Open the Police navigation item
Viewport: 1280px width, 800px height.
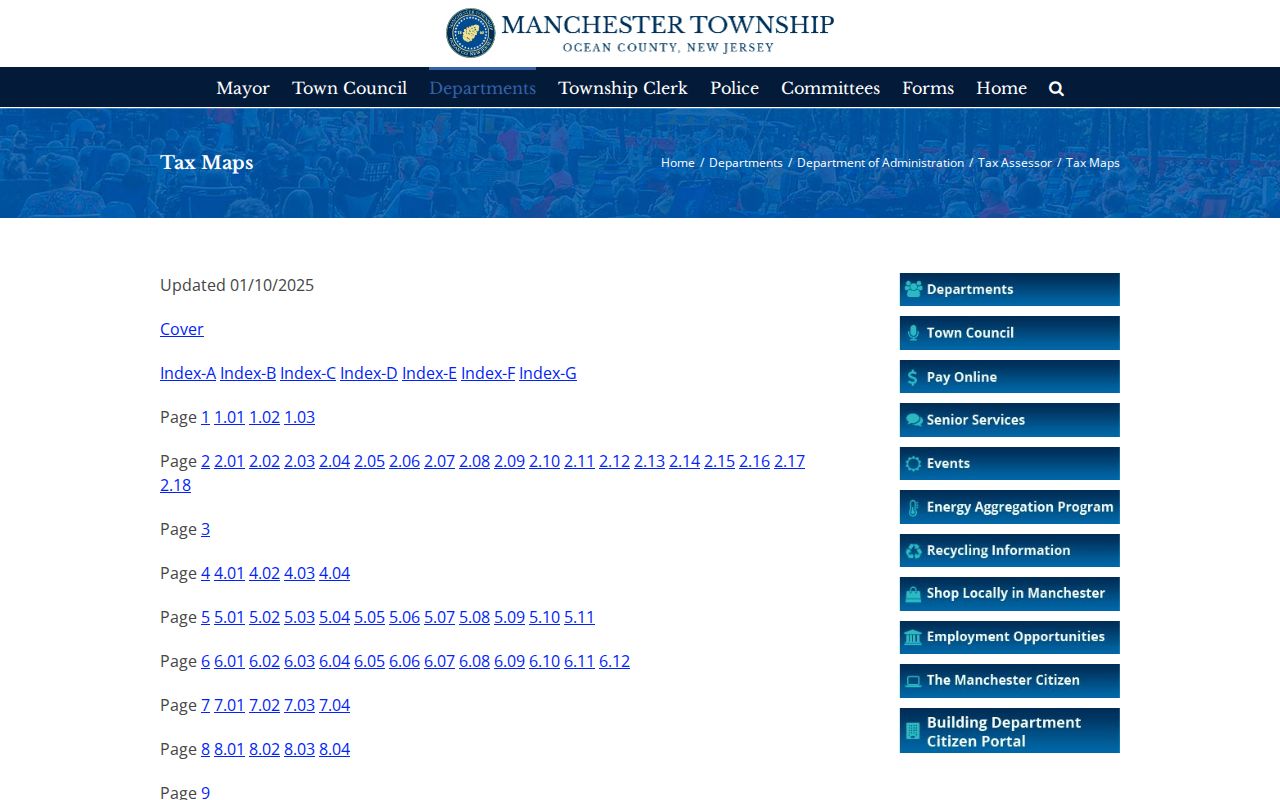734,88
